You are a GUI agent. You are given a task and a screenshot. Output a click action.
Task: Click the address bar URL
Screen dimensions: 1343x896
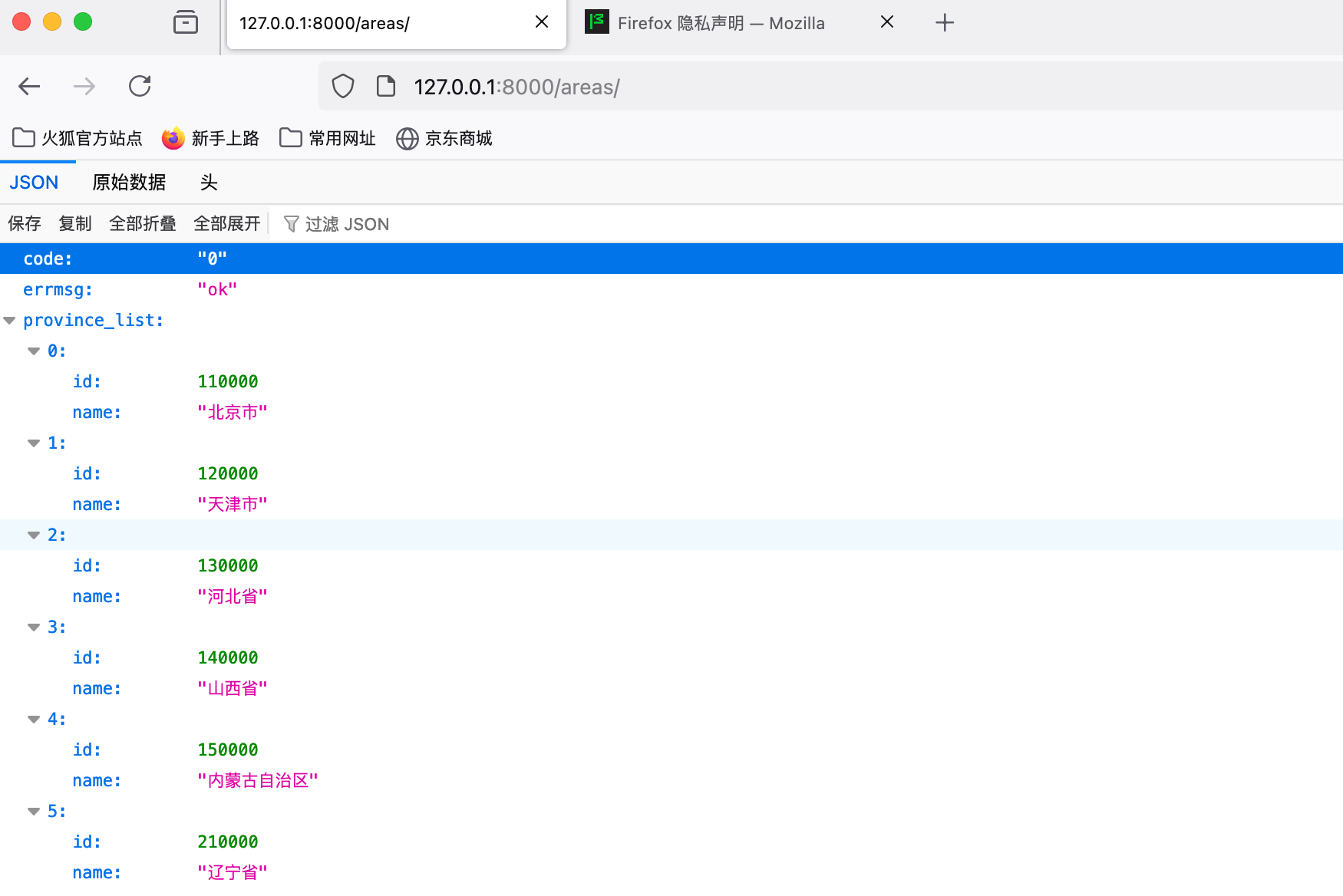(x=517, y=87)
